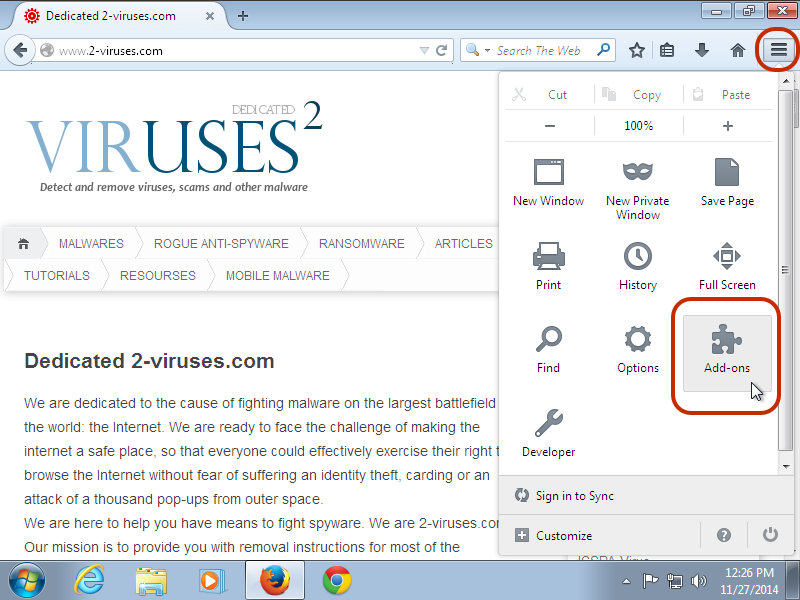Click menu panel scrollbar down arrow
Screen dimensions: 800x600
tap(786, 466)
